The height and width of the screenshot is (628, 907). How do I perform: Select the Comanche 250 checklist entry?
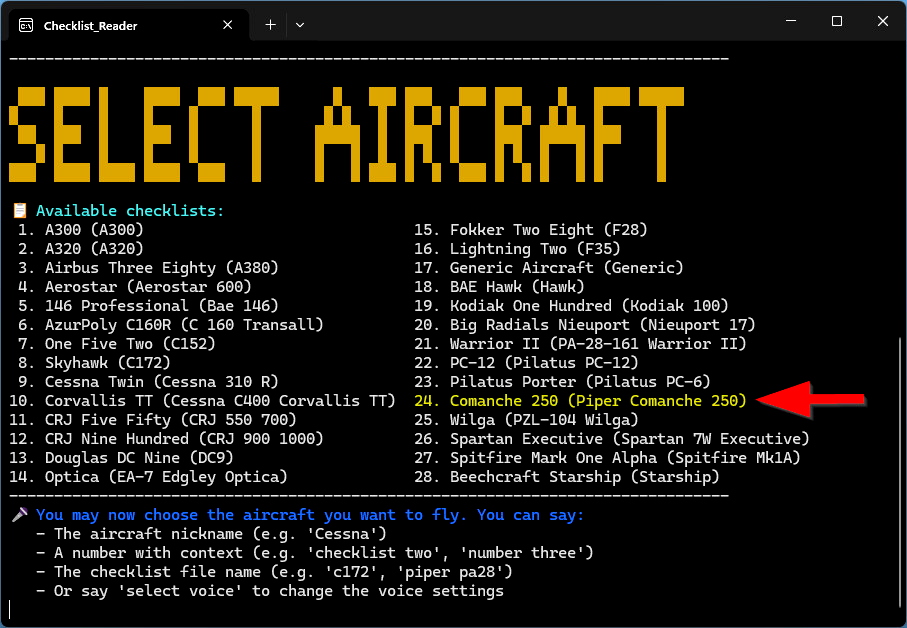tap(575, 400)
